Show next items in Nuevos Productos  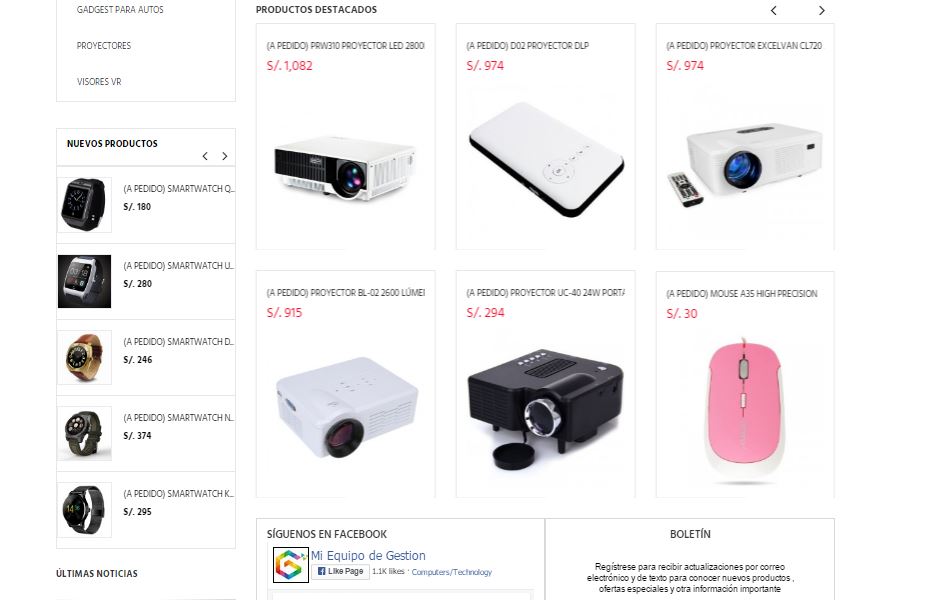tap(224, 156)
